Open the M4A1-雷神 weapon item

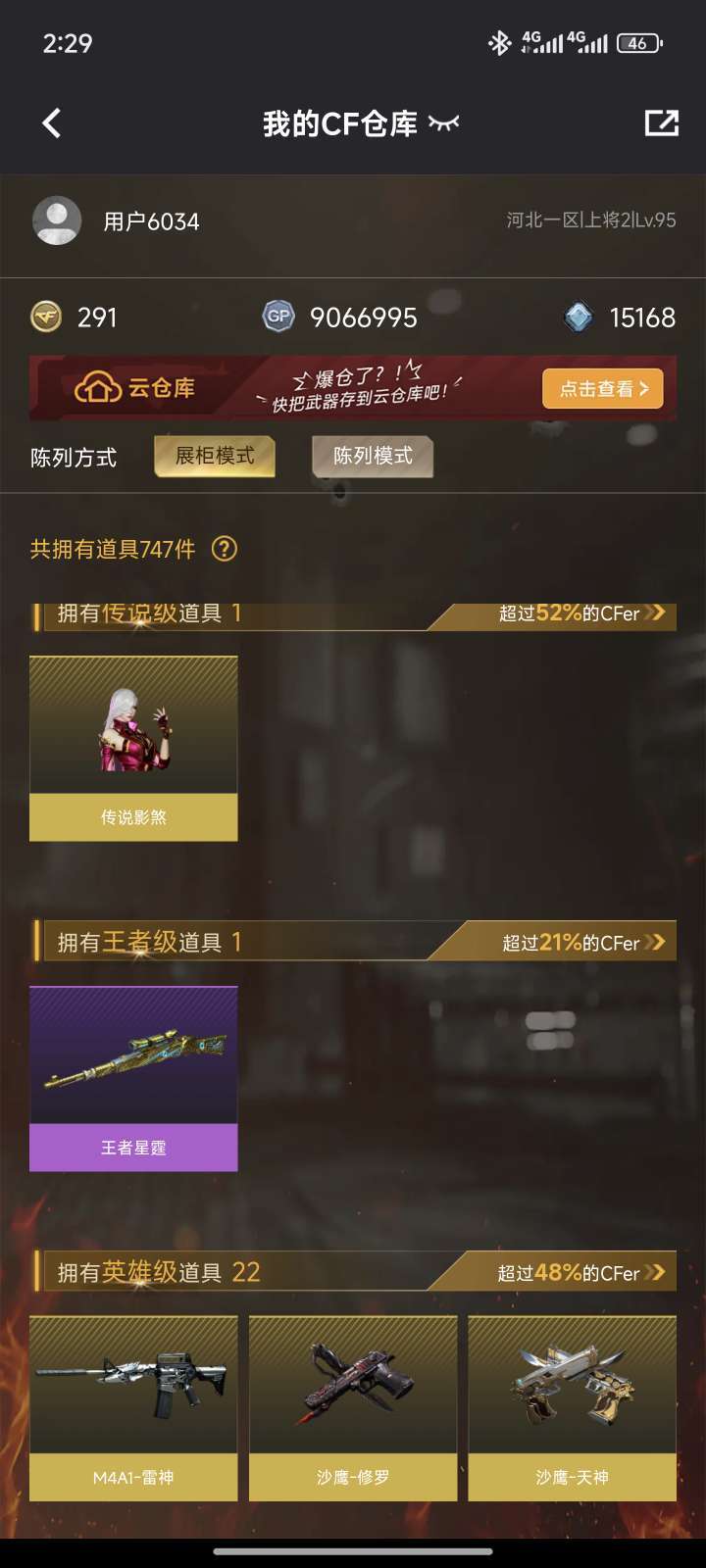click(133, 1409)
